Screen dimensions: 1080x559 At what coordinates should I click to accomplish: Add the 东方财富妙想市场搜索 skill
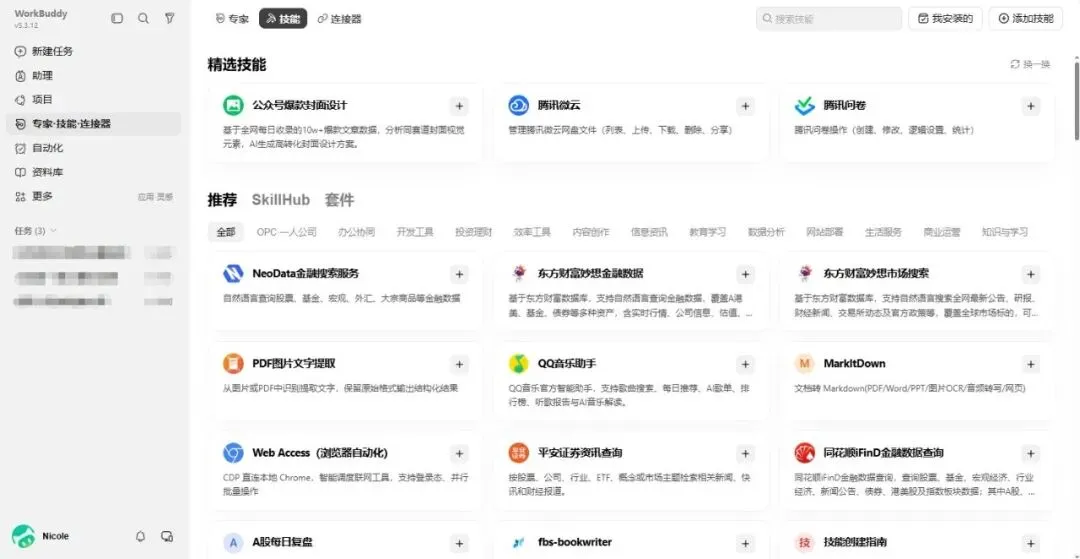click(x=1030, y=274)
